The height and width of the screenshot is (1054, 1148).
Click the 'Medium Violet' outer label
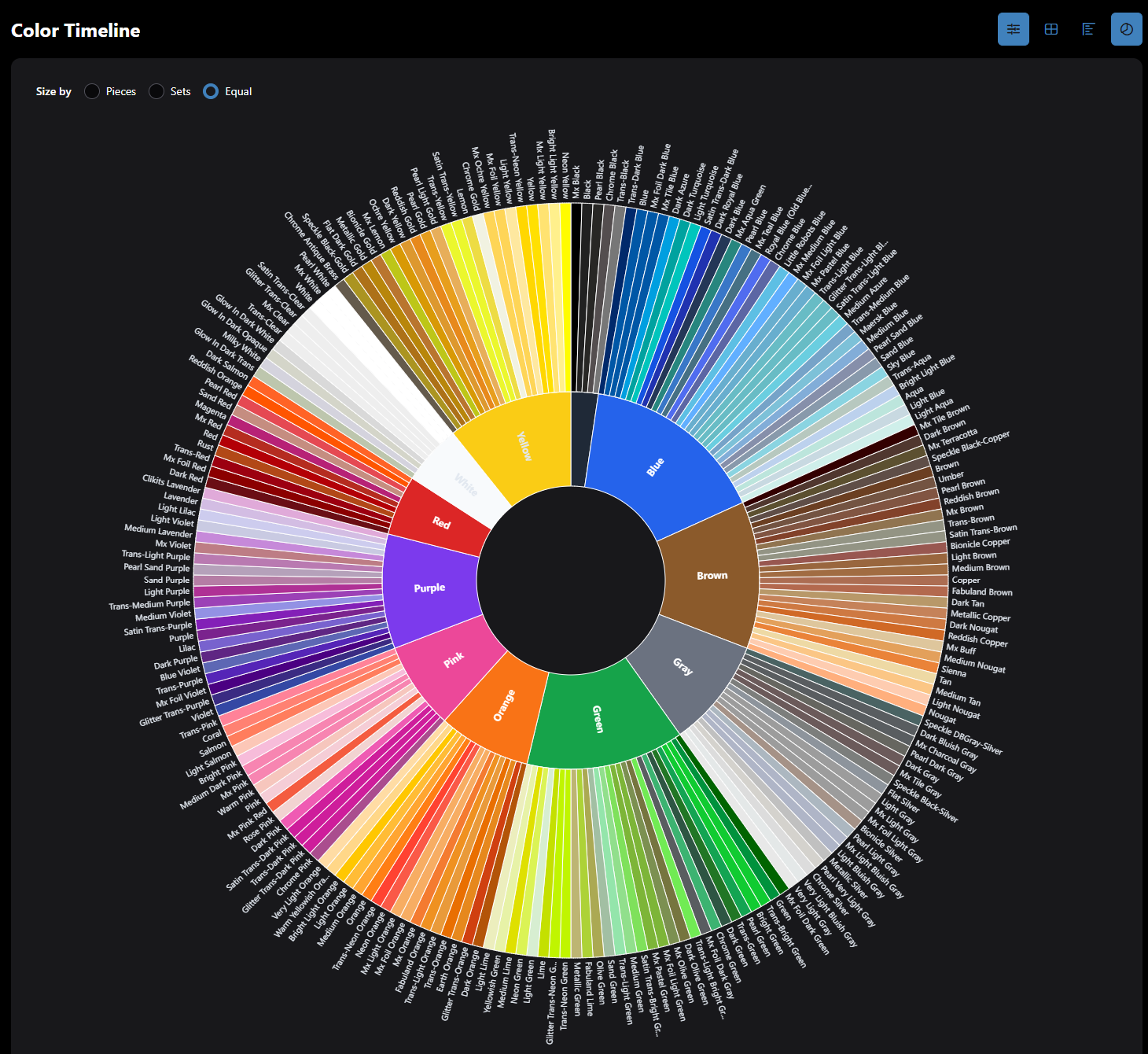point(164,616)
